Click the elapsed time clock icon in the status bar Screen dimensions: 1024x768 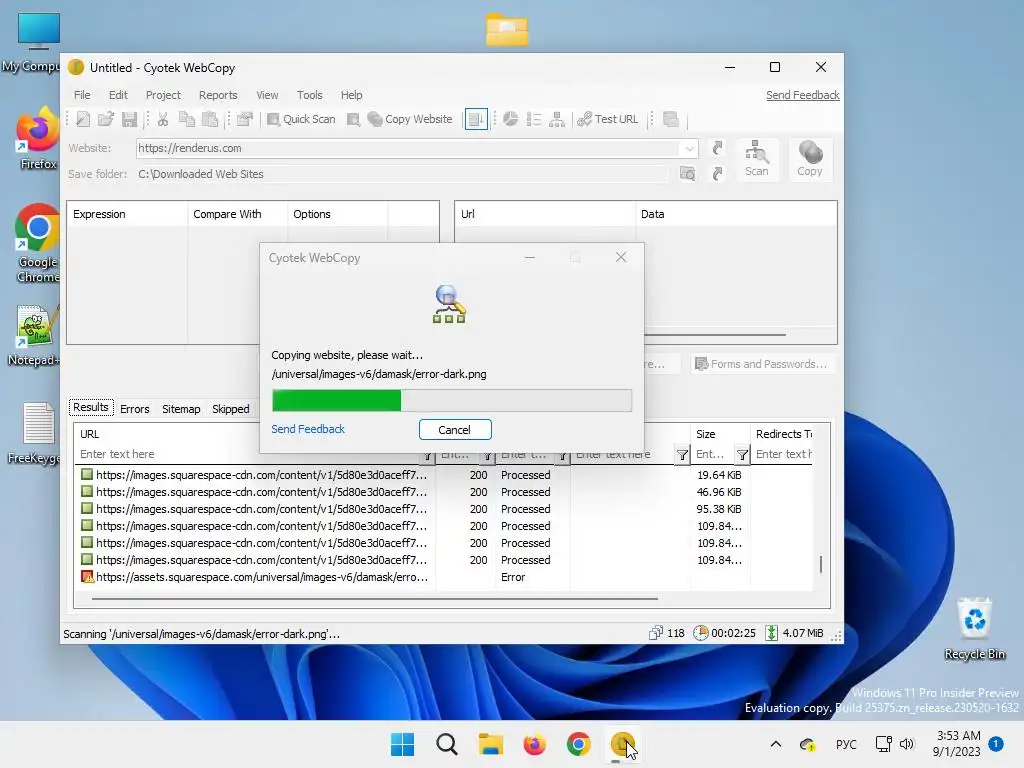[700, 633]
